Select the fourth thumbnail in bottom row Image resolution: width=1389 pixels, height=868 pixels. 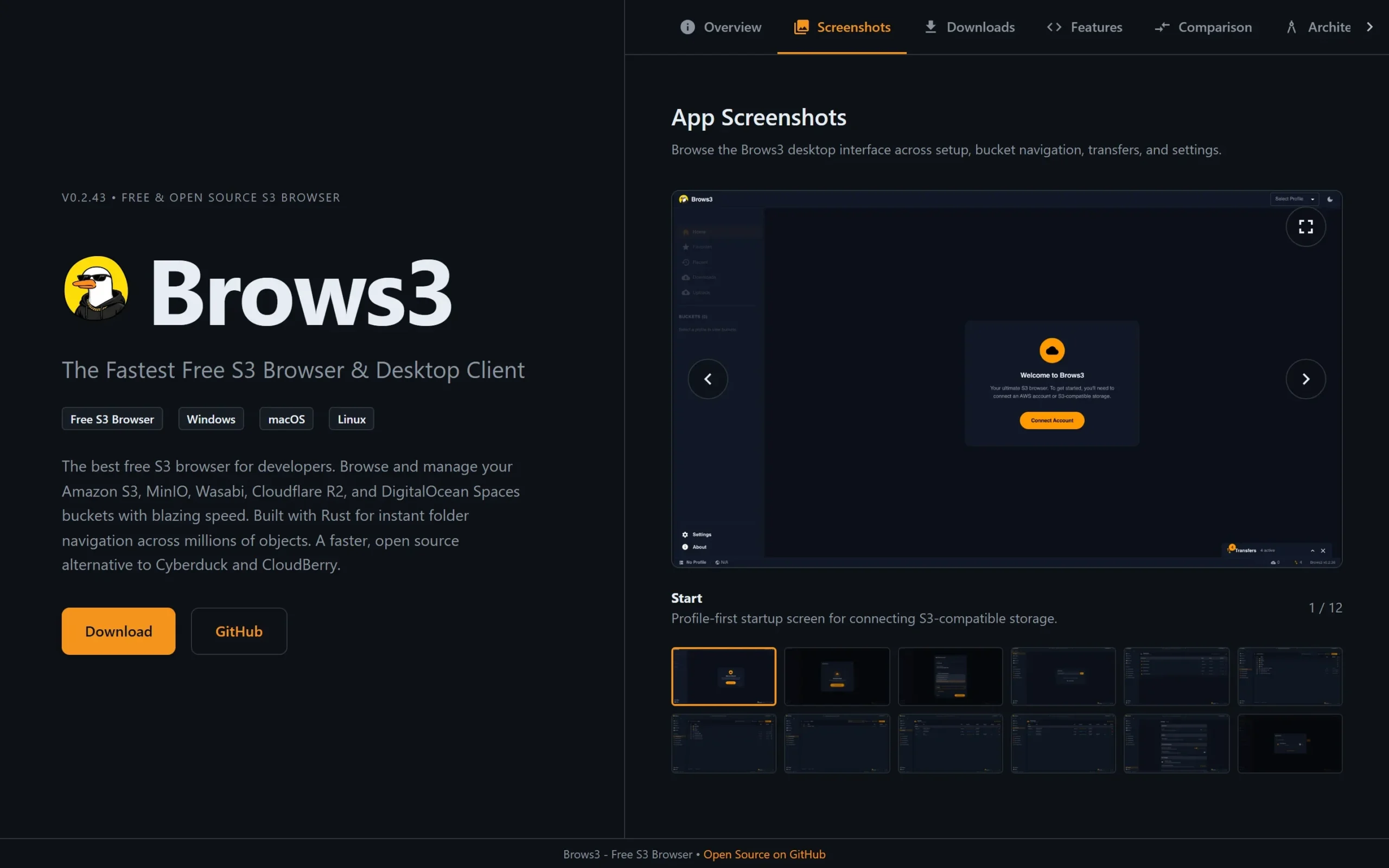[1063, 743]
